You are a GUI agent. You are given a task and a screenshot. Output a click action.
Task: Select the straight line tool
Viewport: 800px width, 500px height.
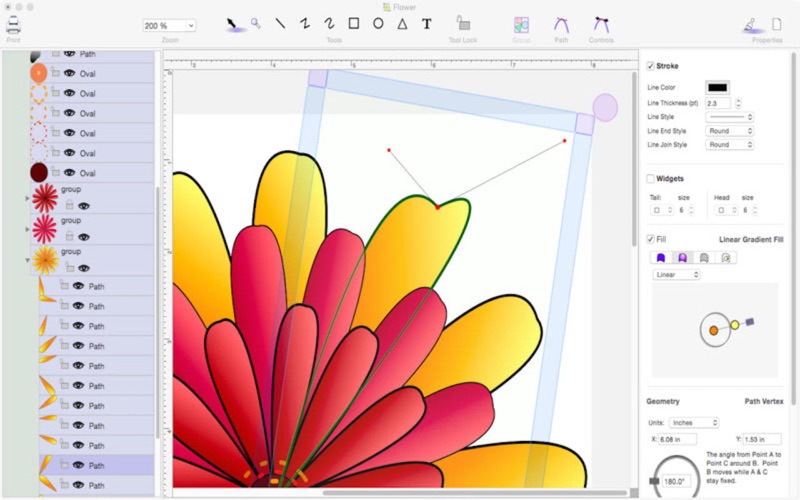280,23
